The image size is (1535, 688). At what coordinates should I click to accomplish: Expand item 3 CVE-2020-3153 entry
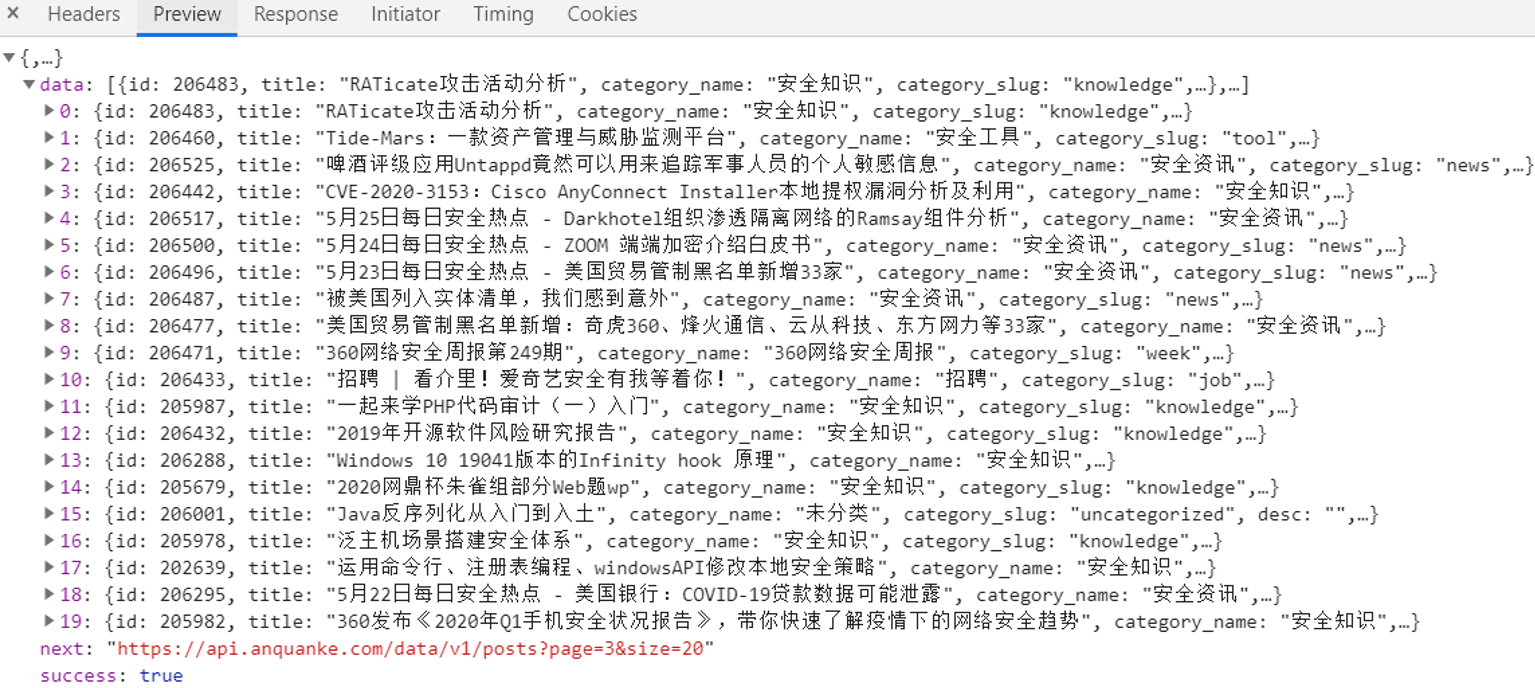49,192
